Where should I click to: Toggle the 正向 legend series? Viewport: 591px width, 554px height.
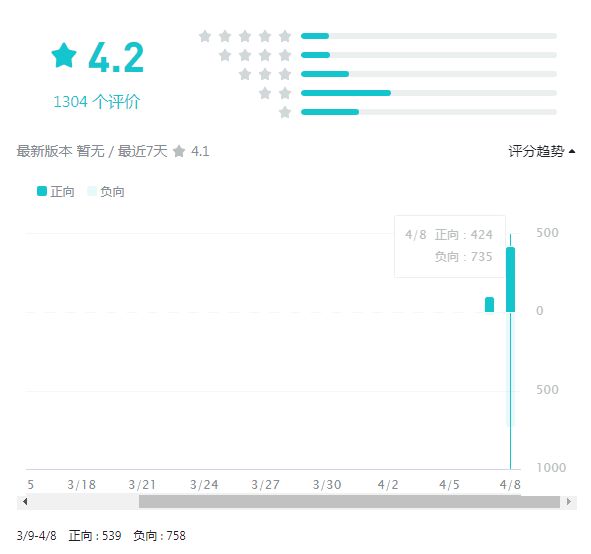pos(56,191)
